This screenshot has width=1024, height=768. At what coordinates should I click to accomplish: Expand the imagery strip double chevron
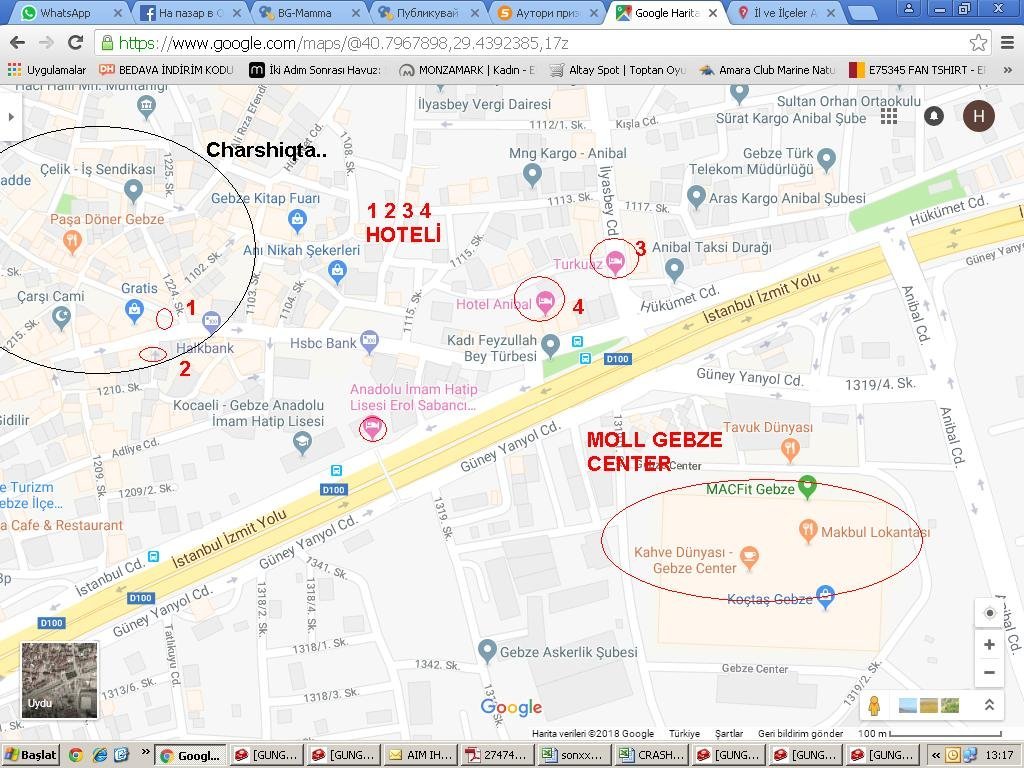click(989, 705)
